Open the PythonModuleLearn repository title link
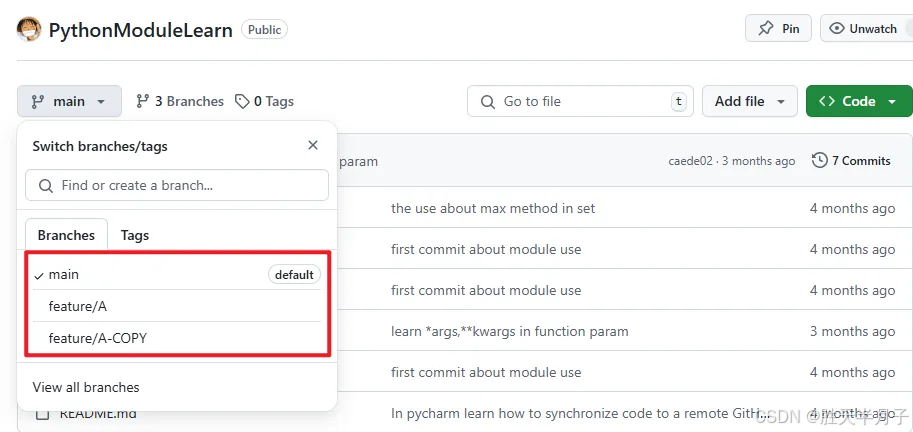 click(140, 30)
